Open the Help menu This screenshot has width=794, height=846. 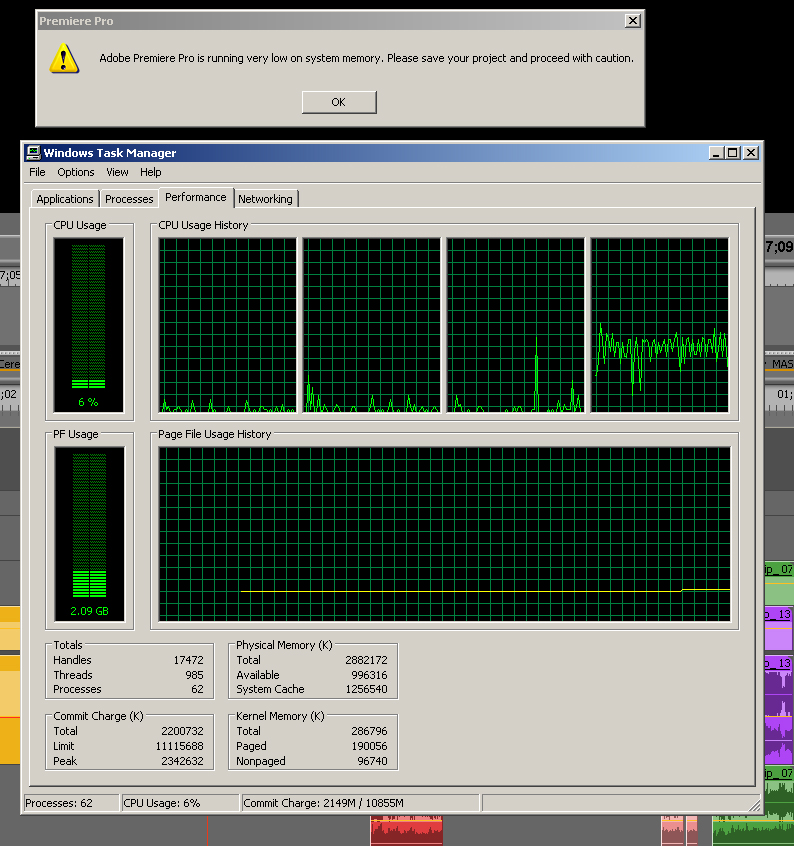(151, 172)
